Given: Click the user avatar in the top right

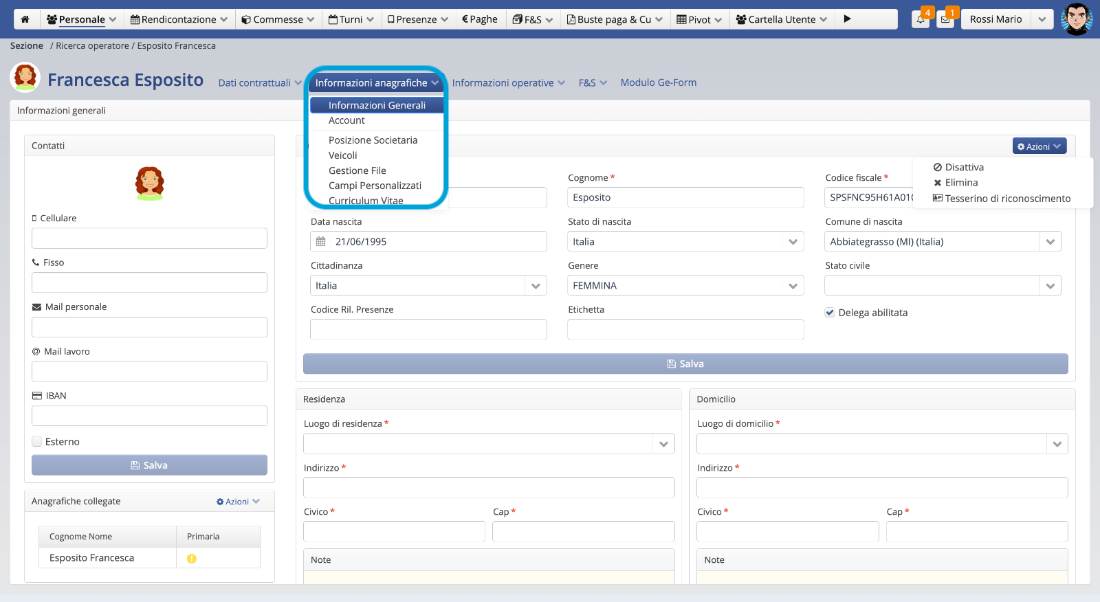Looking at the screenshot, I should [1076, 18].
